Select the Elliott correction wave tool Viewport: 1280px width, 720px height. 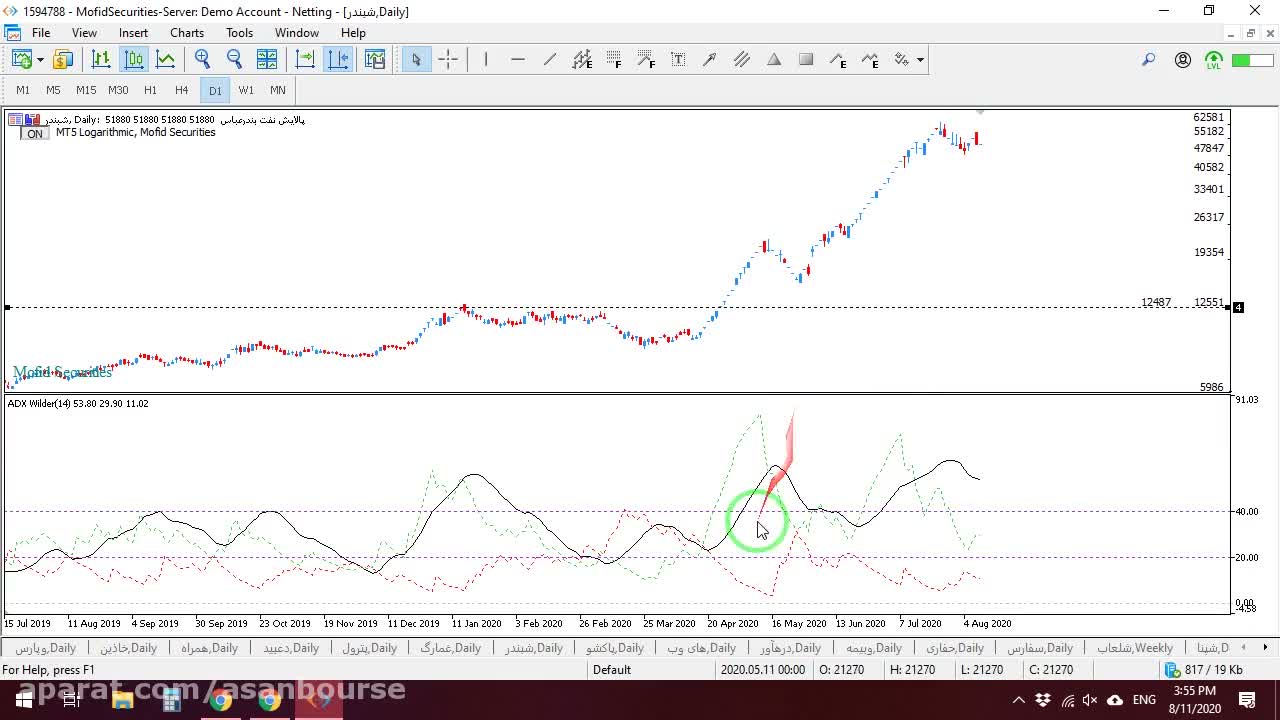click(x=870, y=60)
